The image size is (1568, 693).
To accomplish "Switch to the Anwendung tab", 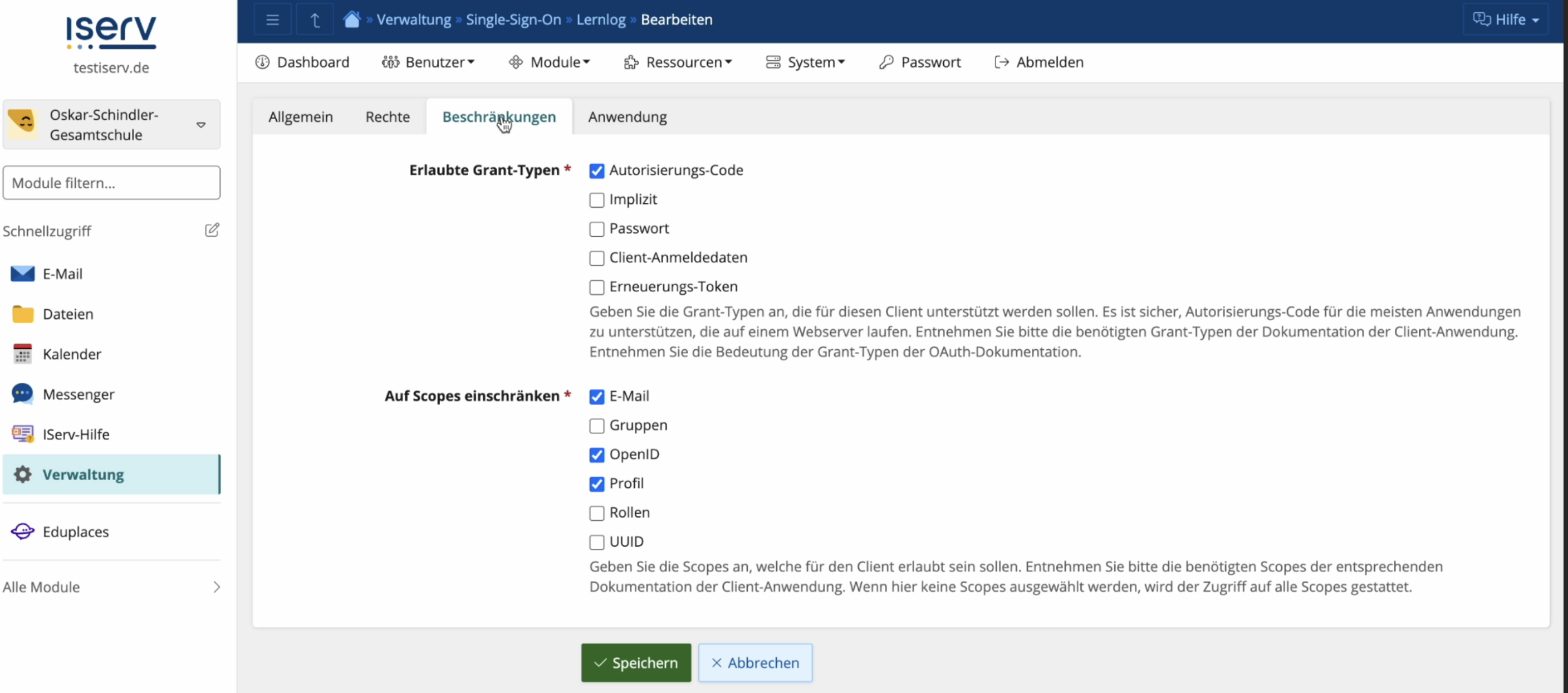I will coord(627,117).
